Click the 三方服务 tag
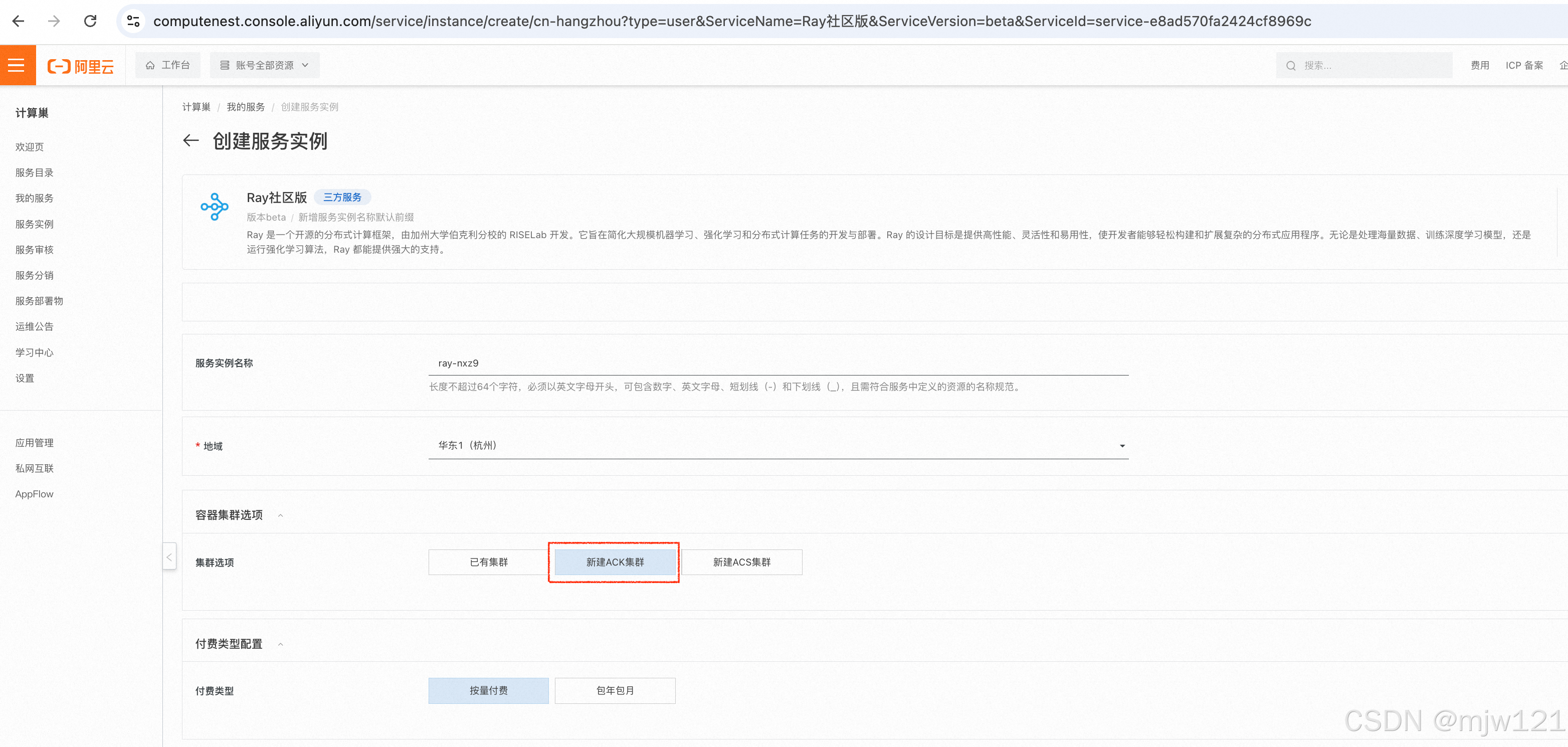The image size is (1568, 747). (x=342, y=197)
